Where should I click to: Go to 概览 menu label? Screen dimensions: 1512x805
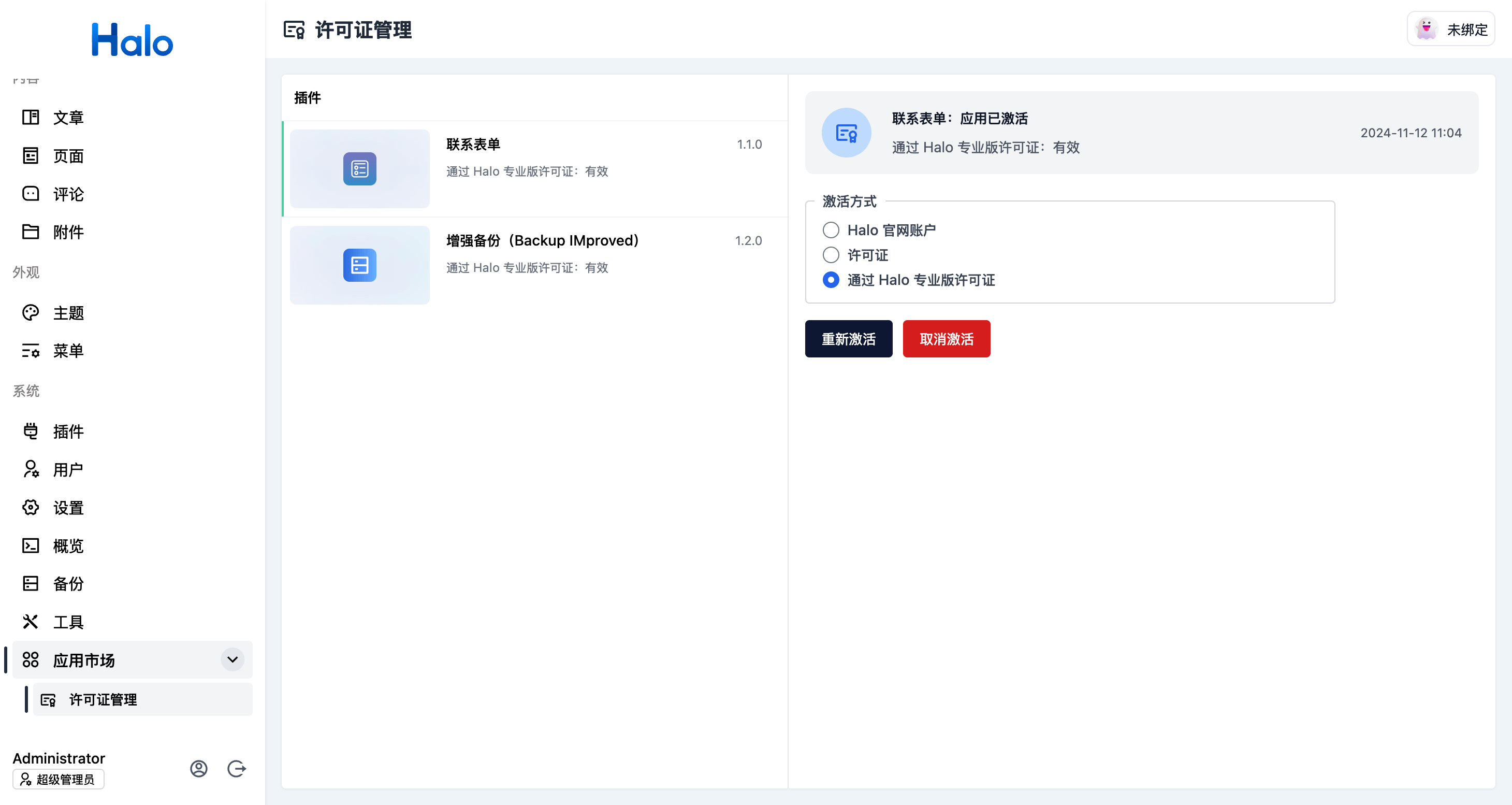pyautogui.click(x=68, y=546)
